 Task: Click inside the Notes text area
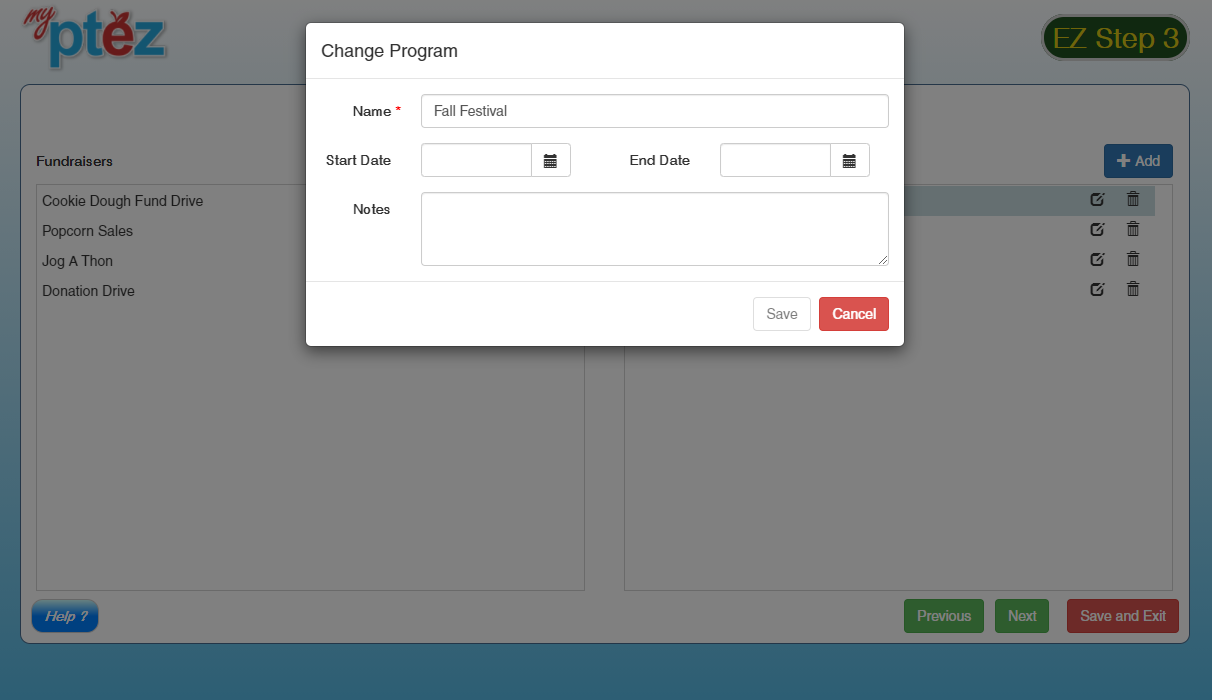[654, 229]
